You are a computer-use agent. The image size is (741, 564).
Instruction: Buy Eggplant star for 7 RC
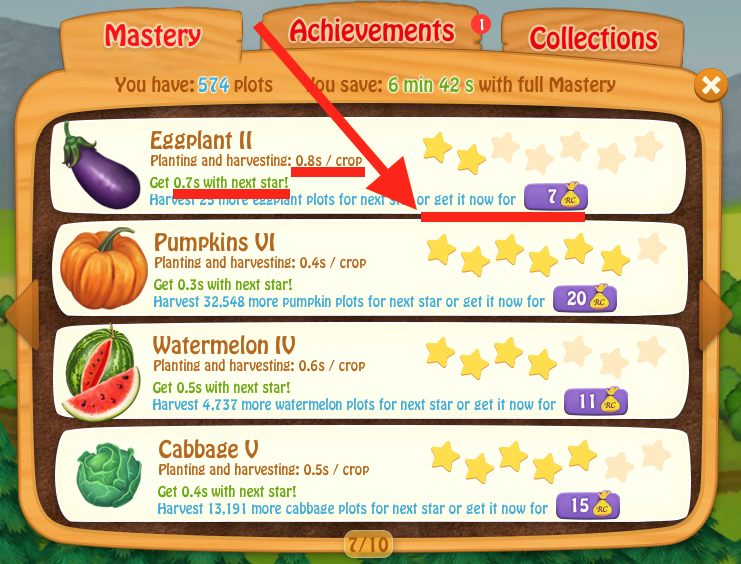(556, 196)
